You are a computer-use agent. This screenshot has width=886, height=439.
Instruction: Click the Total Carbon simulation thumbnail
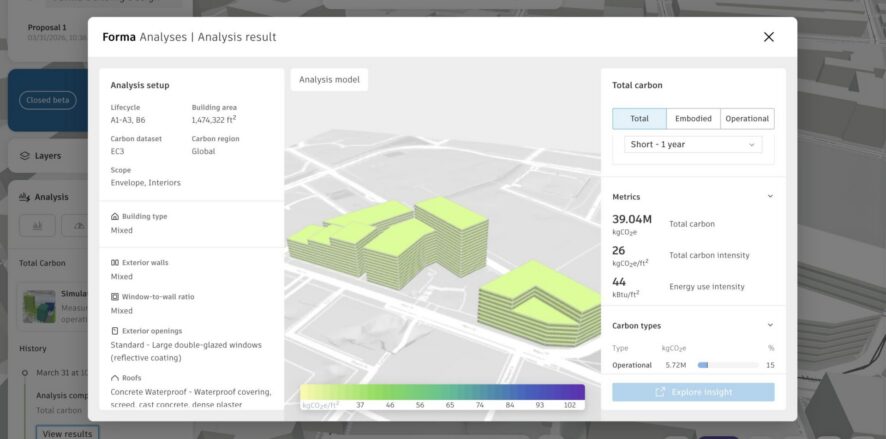38,306
